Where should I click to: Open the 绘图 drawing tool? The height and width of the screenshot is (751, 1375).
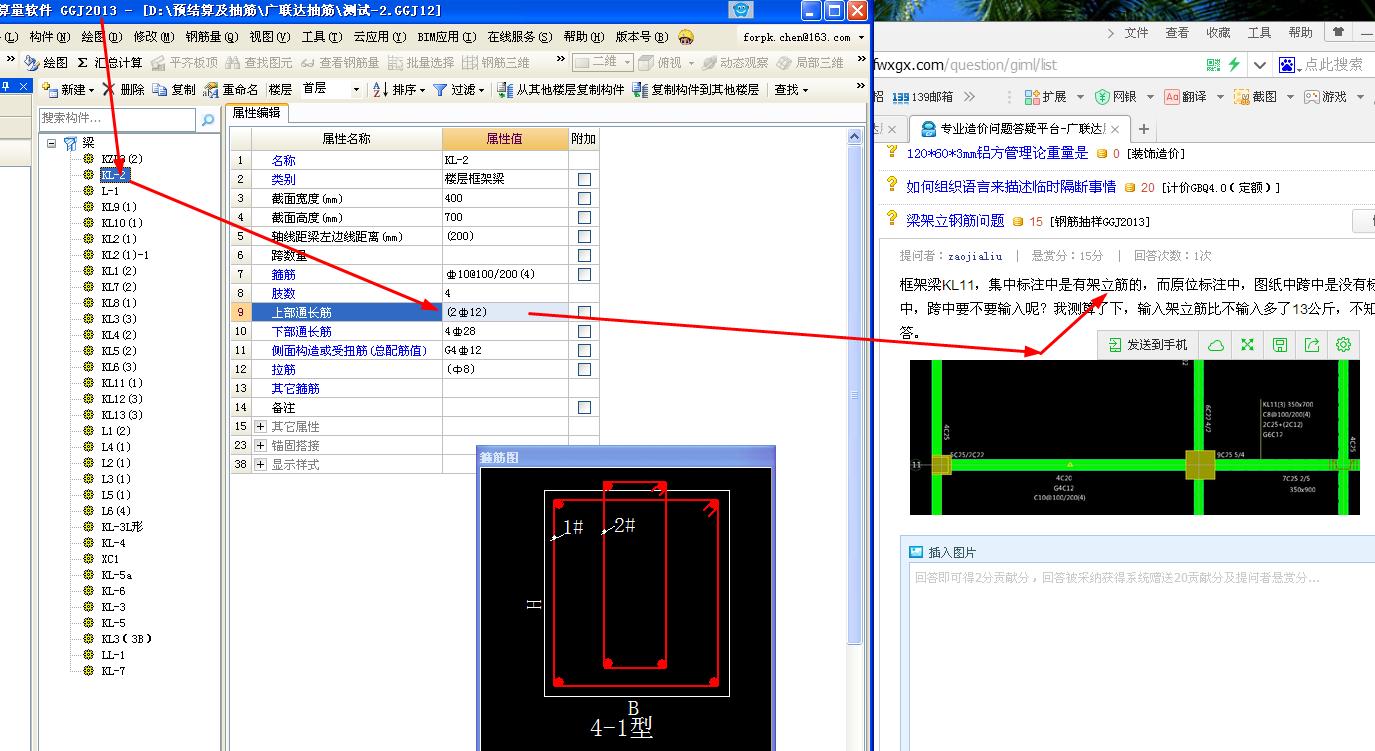point(47,62)
